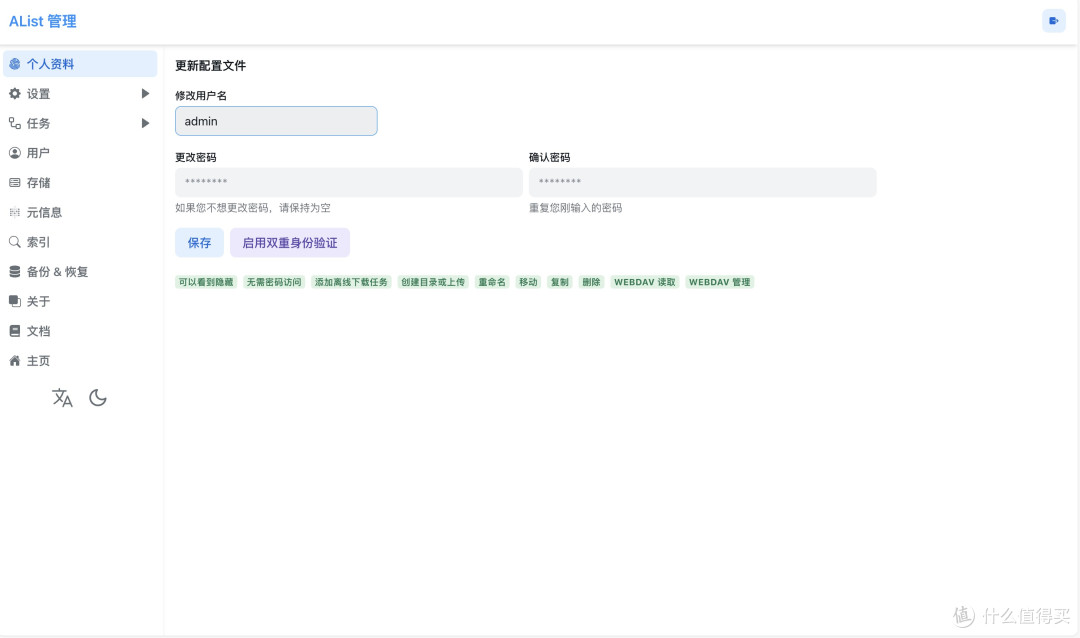The height and width of the screenshot is (638, 1080).
Task: Focus the 修改用户名 field containing admin
Action: [276, 121]
